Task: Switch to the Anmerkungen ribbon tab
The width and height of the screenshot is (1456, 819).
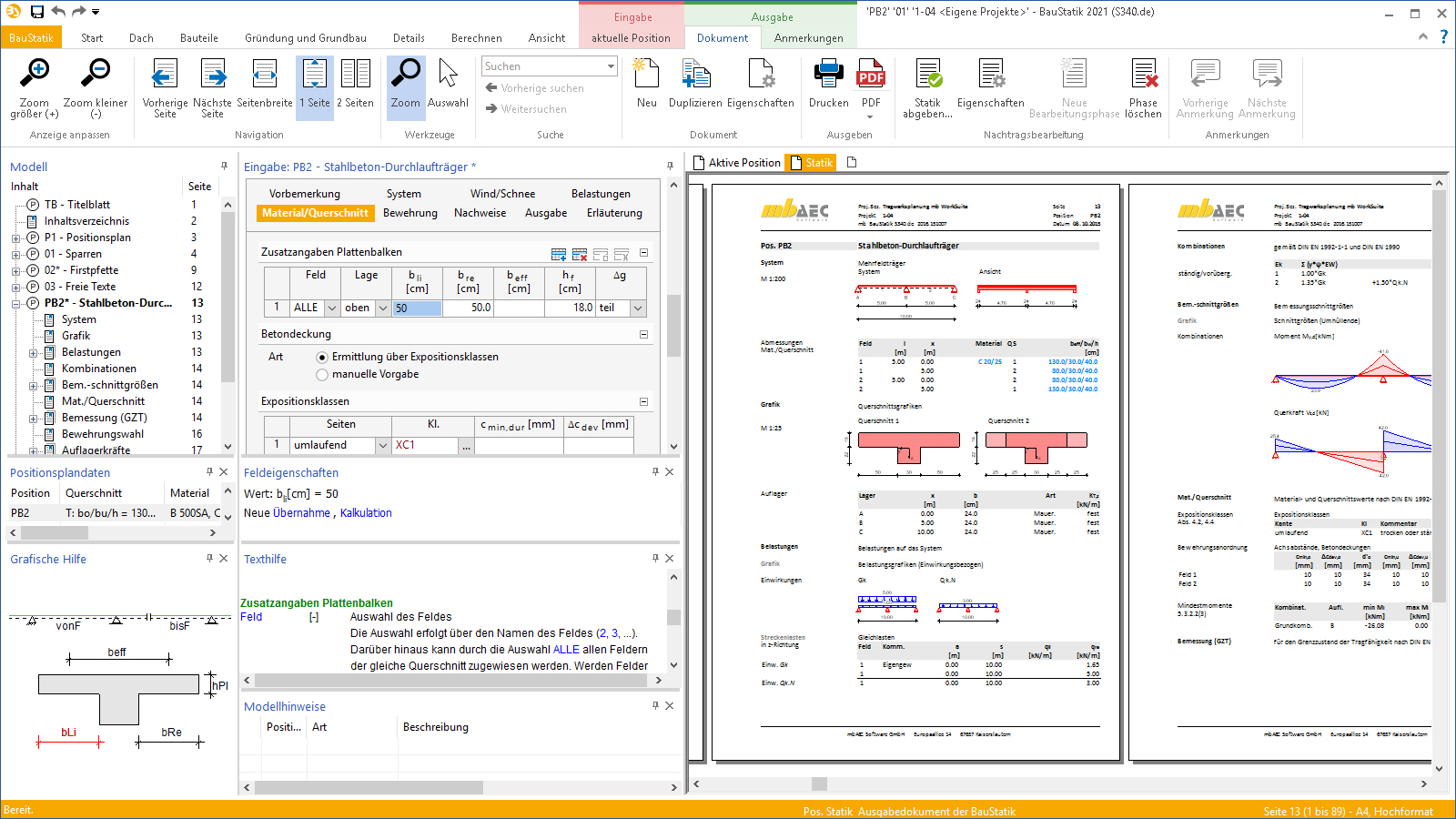Action: pos(808,38)
